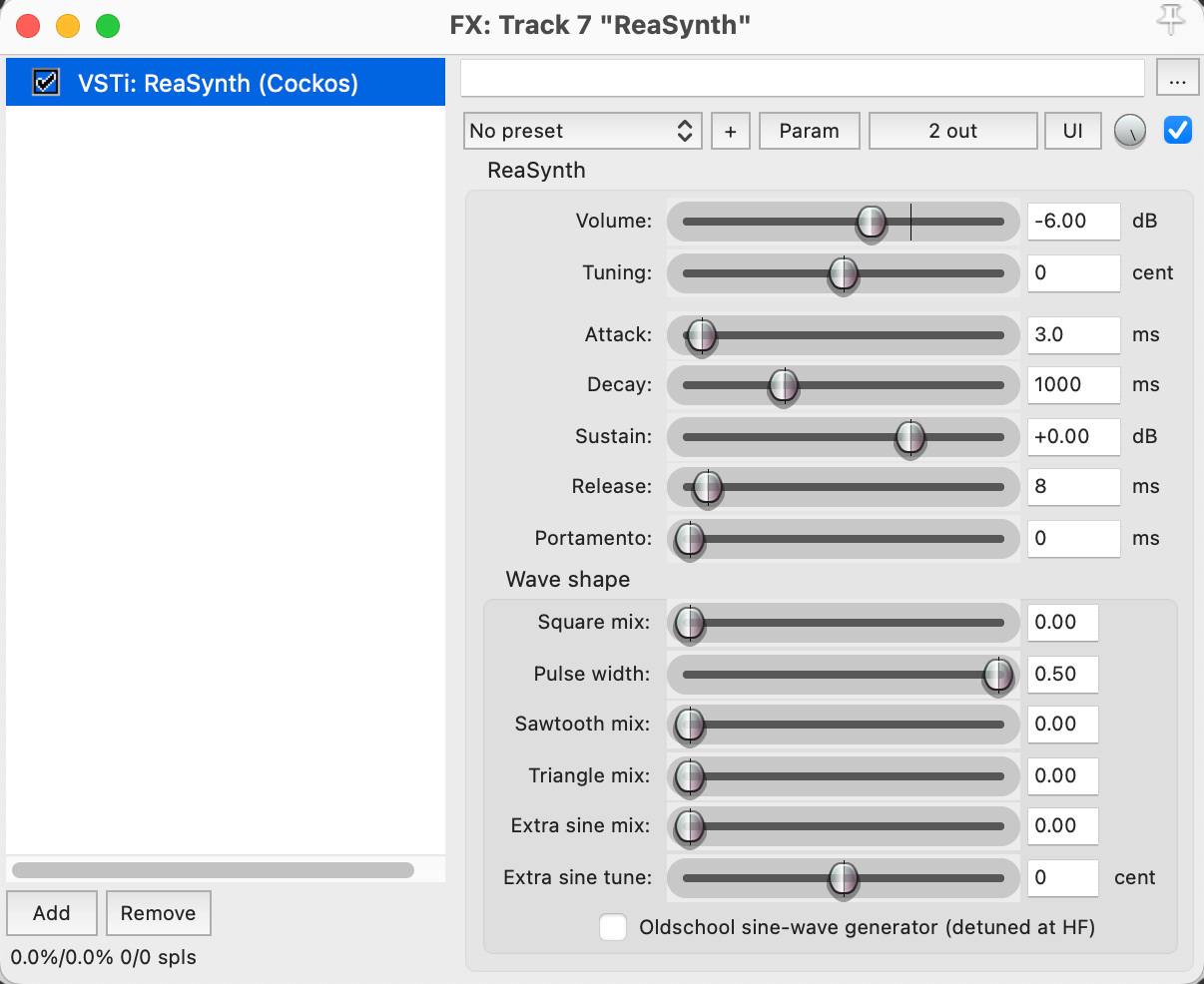The height and width of the screenshot is (984, 1204).
Task: Click the Square mix slider handle
Action: pyautogui.click(x=690, y=624)
